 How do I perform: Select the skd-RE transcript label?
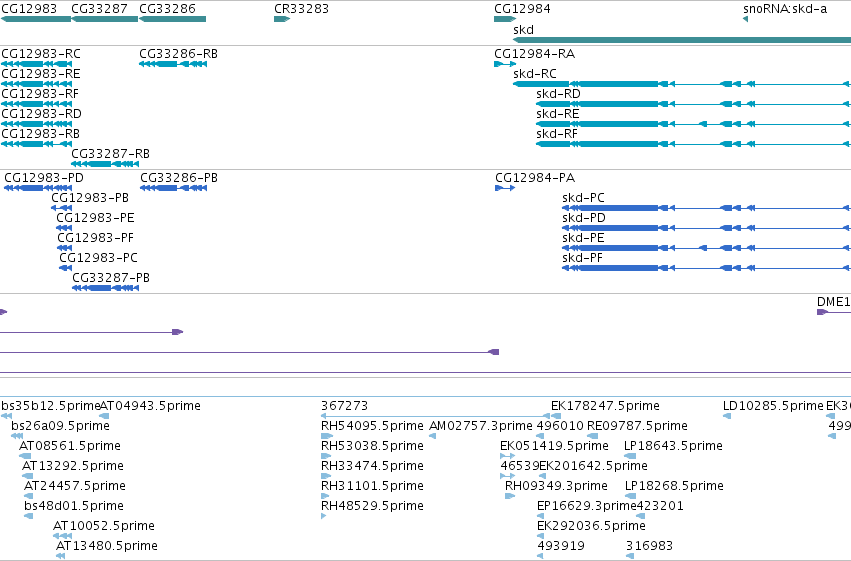[x=557, y=114]
